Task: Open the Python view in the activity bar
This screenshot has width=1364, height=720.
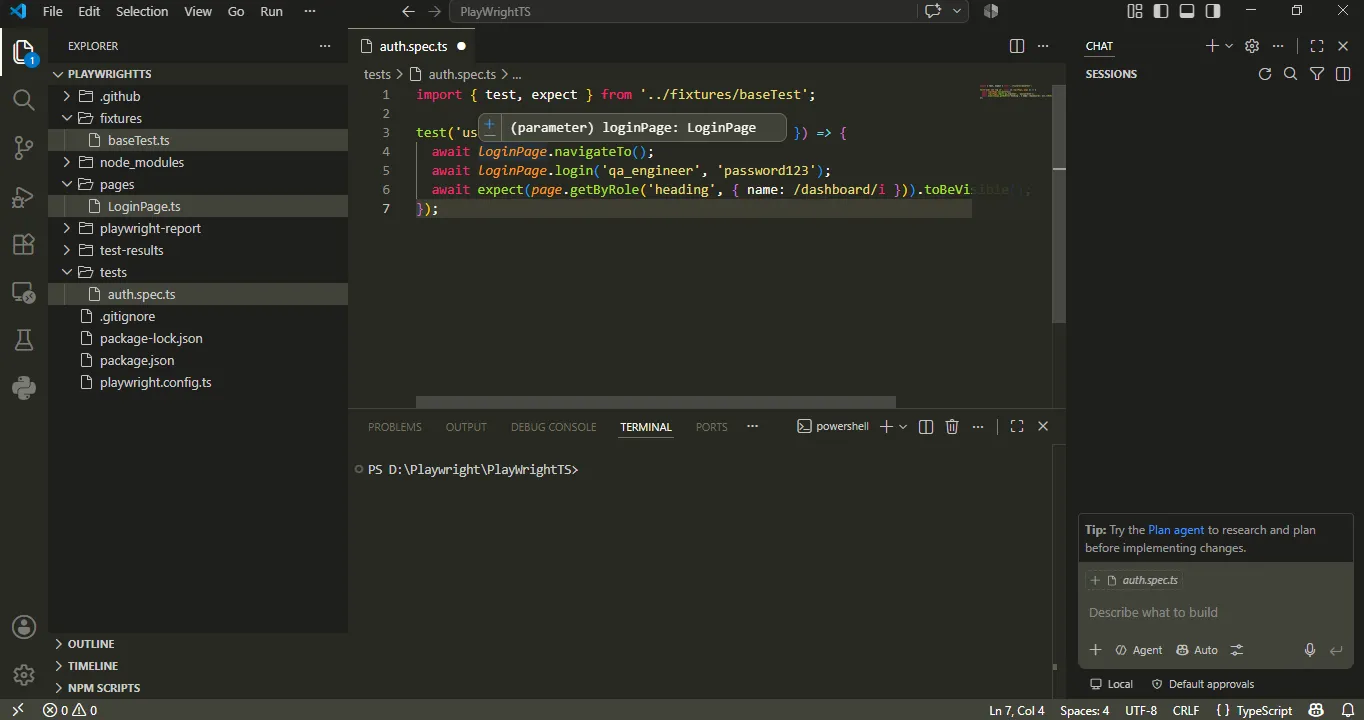Action: click(x=24, y=388)
